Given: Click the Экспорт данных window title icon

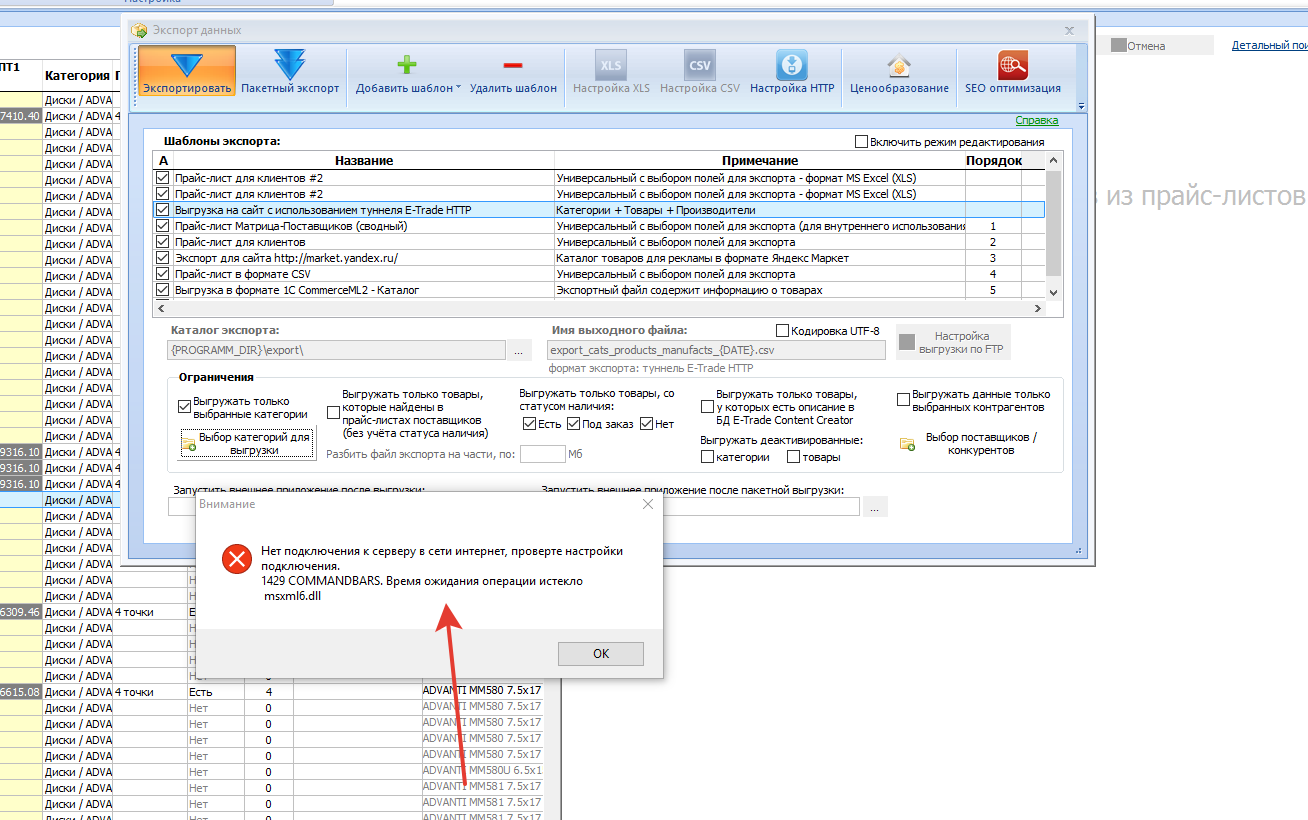Looking at the screenshot, I should click(140, 30).
